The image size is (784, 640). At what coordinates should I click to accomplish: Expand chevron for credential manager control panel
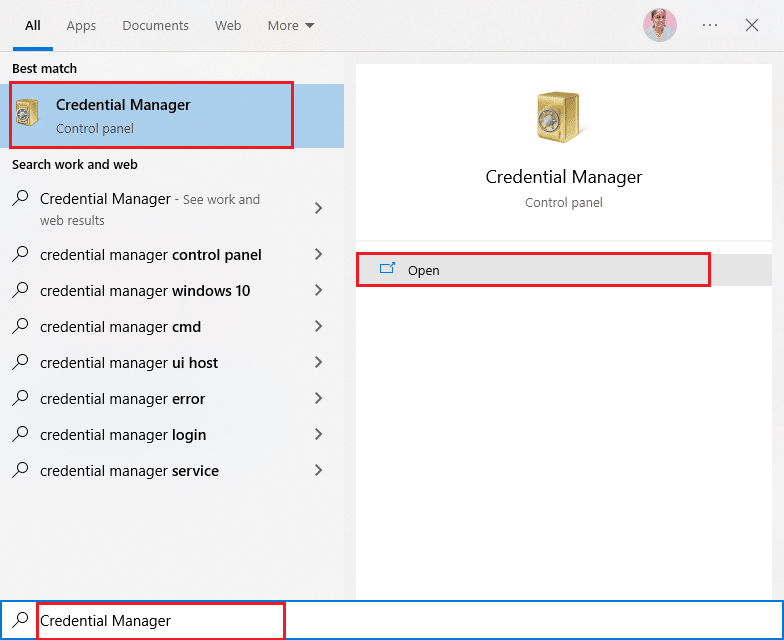pos(318,254)
